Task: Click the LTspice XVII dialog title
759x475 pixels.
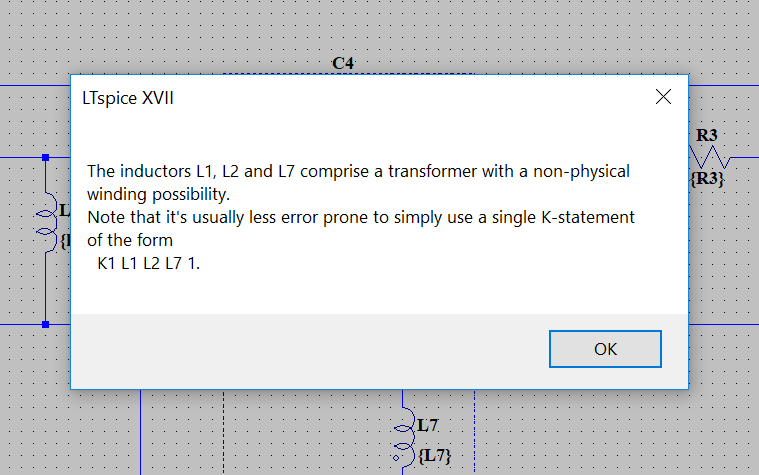Action: click(128, 98)
